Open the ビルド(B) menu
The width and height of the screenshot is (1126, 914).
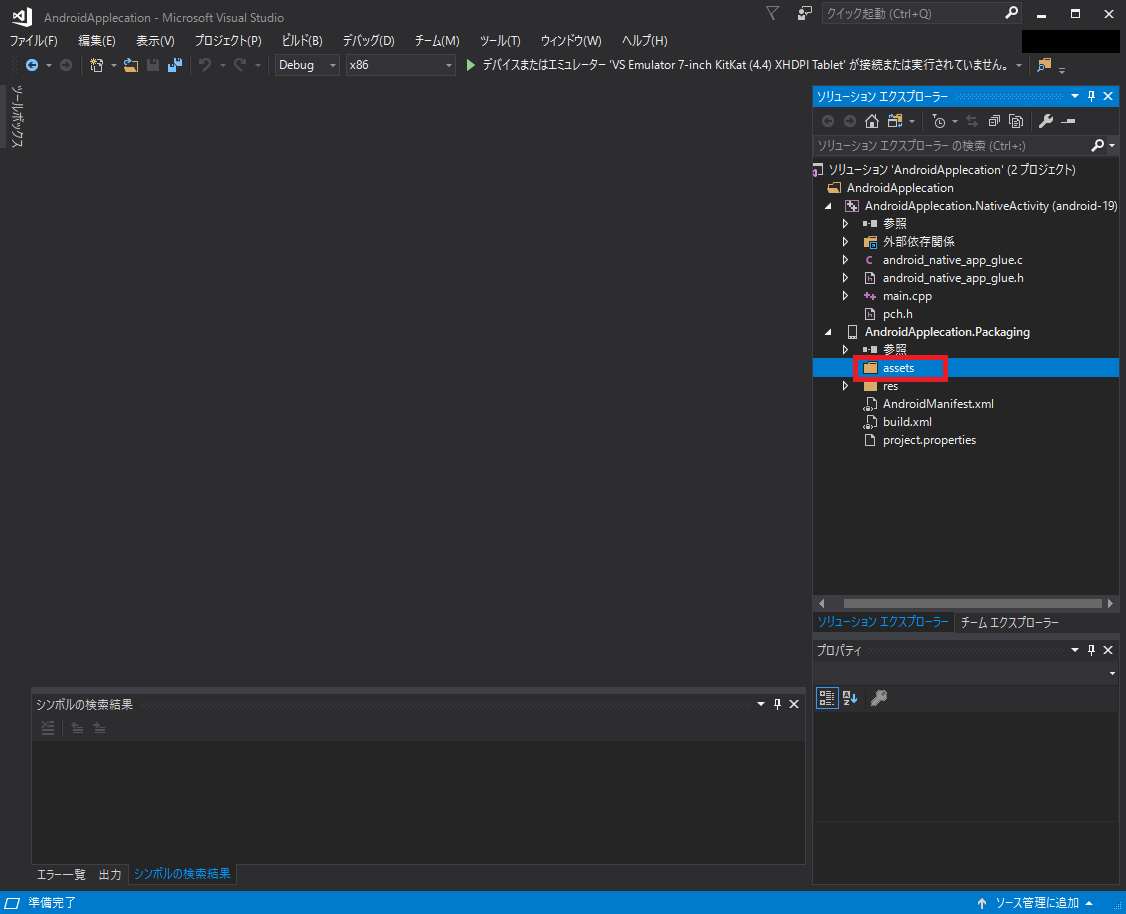[x=302, y=41]
